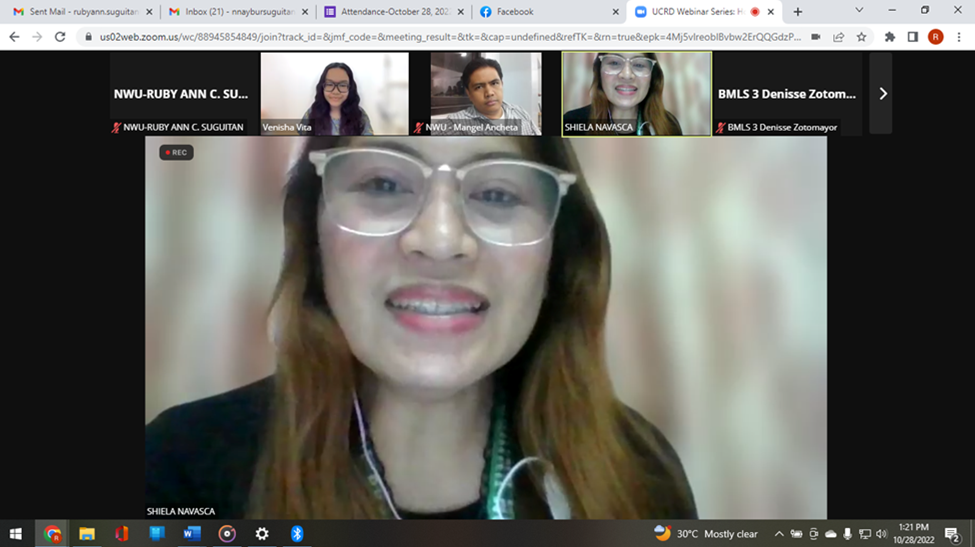The height and width of the screenshot is (547, 975).
Task: Open the volume control in system tray
Action: click(881, 534)
